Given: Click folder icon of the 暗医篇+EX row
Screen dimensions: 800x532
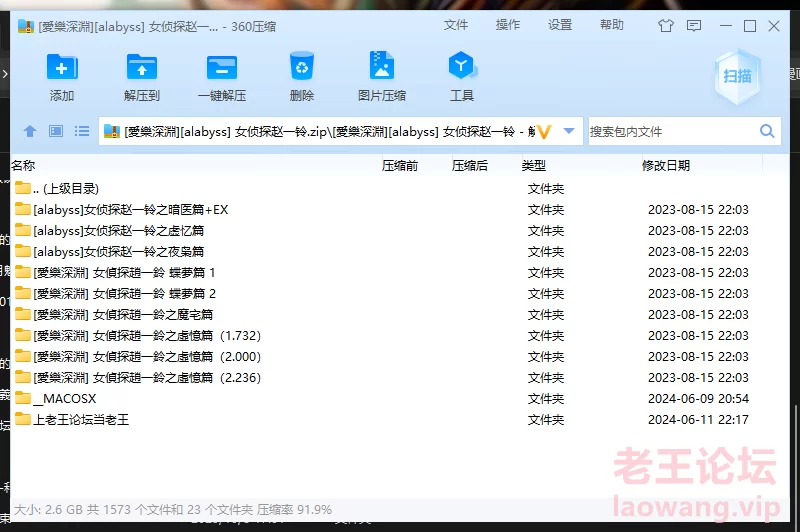Looking at the screenshot, I should click(x=22, y=209).
